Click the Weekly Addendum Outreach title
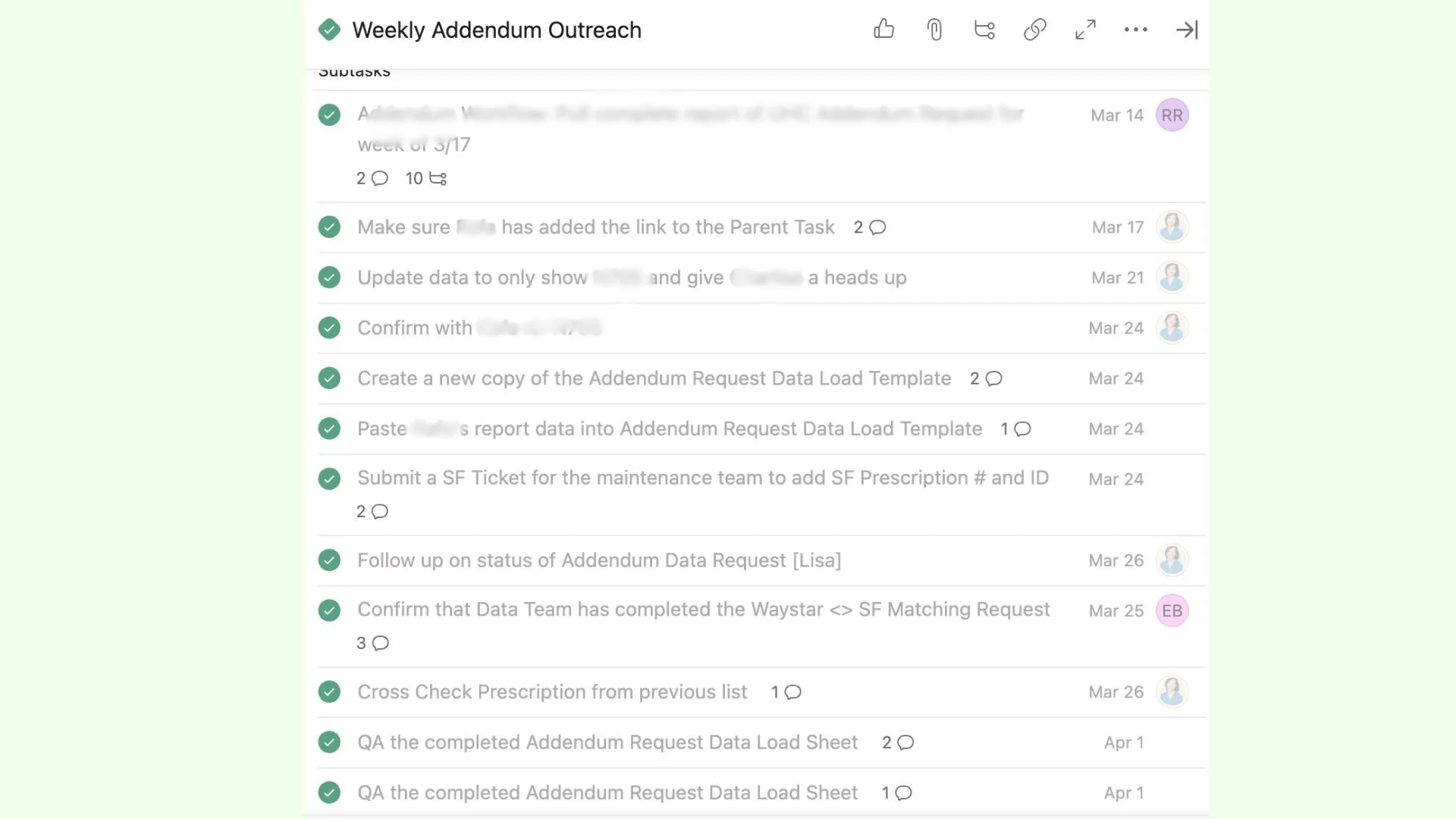 point(497,30)
